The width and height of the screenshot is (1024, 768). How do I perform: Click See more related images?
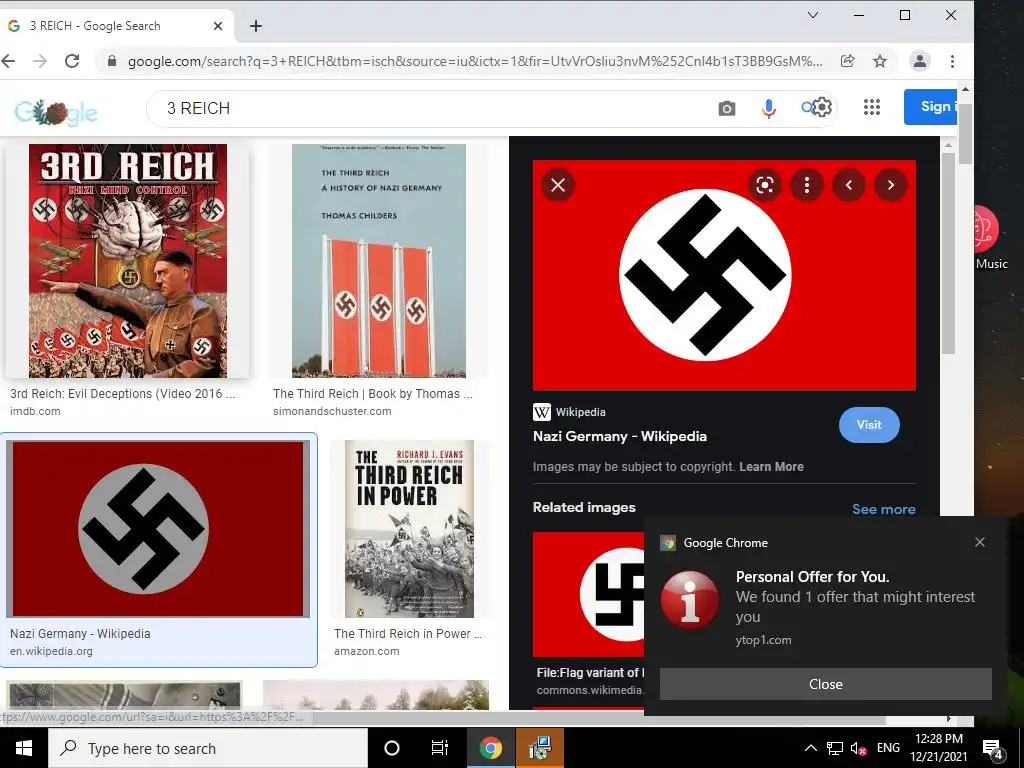tap(884, 509)
